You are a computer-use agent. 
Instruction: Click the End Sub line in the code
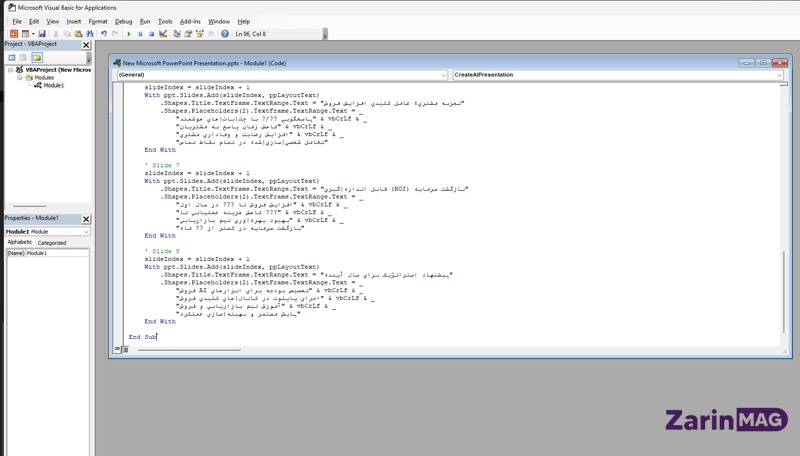pos(142,337)
